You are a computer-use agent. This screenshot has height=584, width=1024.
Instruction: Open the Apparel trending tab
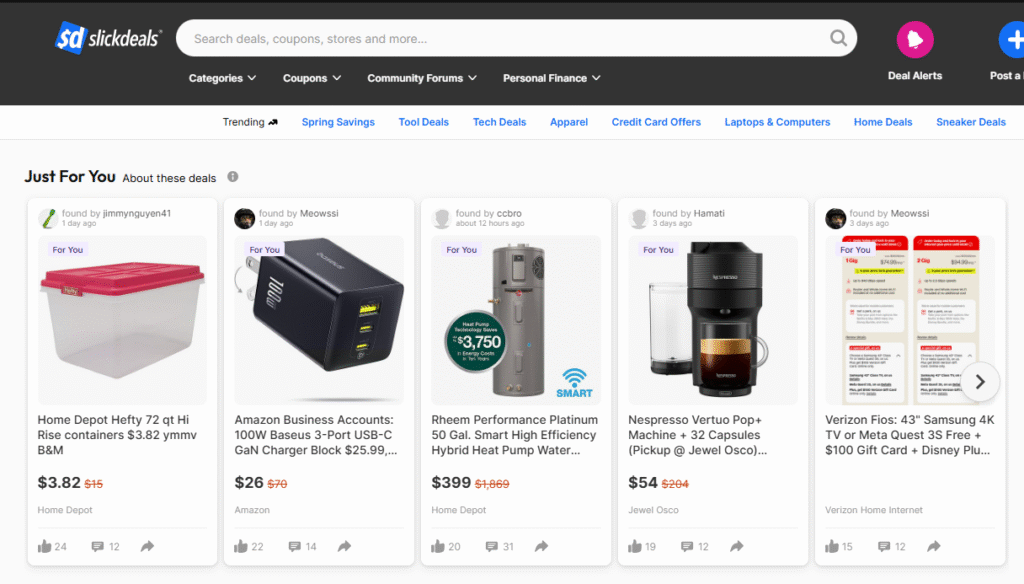(569, 122)
